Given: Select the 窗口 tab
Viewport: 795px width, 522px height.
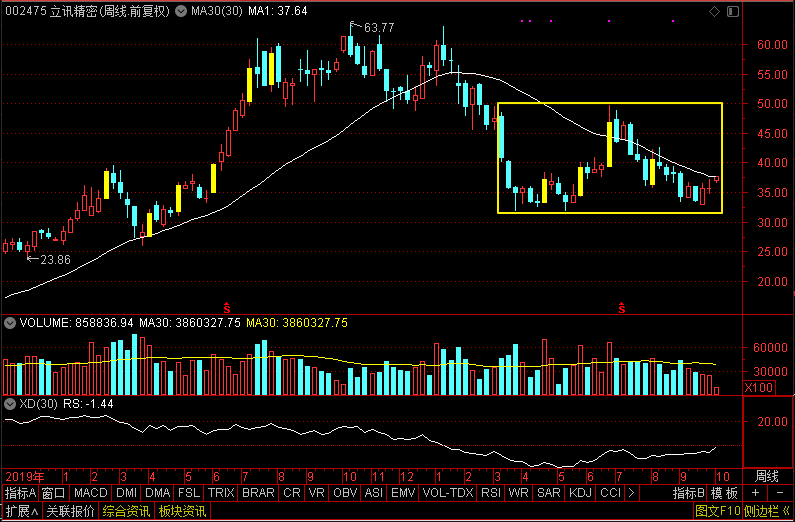Looking at the screenshot, I should click(53, 493).
